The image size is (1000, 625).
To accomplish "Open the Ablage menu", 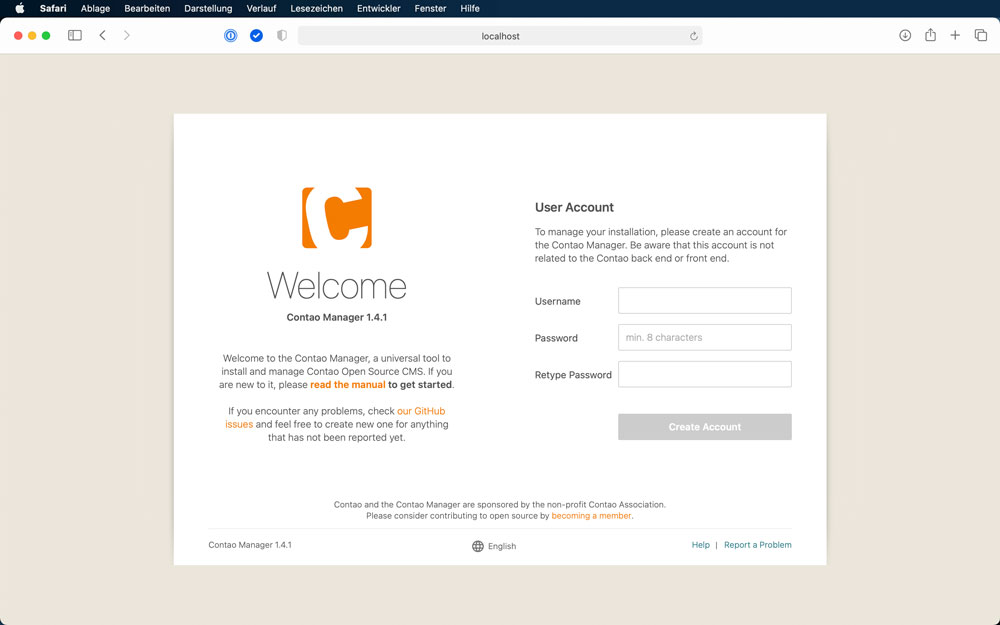I will 95,8.
